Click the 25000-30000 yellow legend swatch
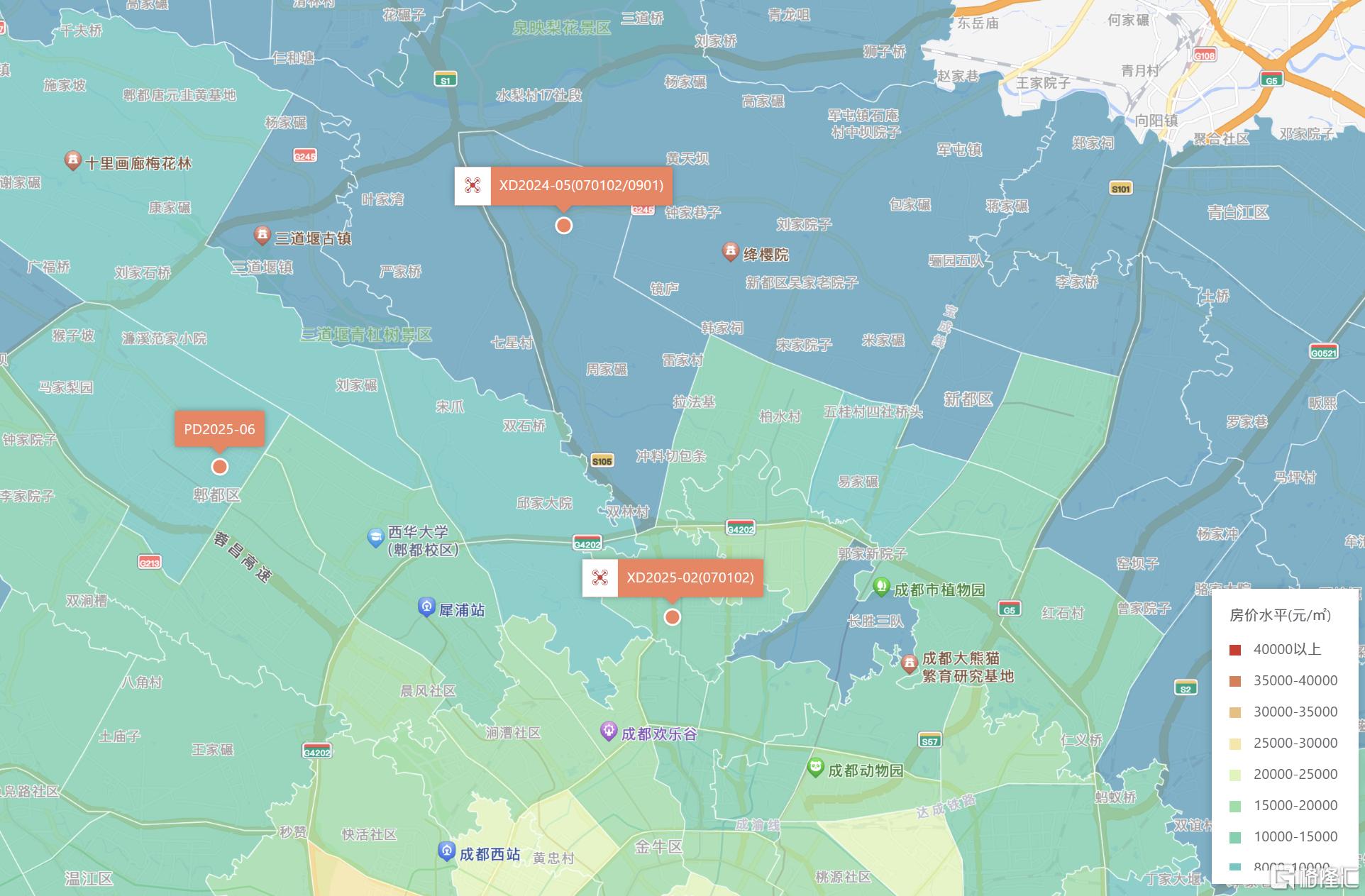The height and width of the screenshot is (896, 1365). coord(1235,743)
